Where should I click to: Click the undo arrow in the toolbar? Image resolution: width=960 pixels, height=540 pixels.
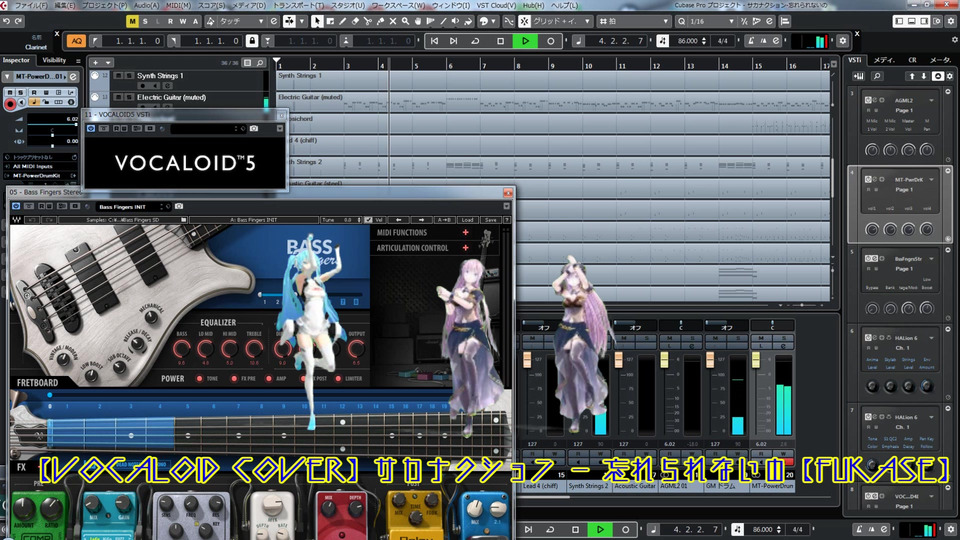pos(6,21)
